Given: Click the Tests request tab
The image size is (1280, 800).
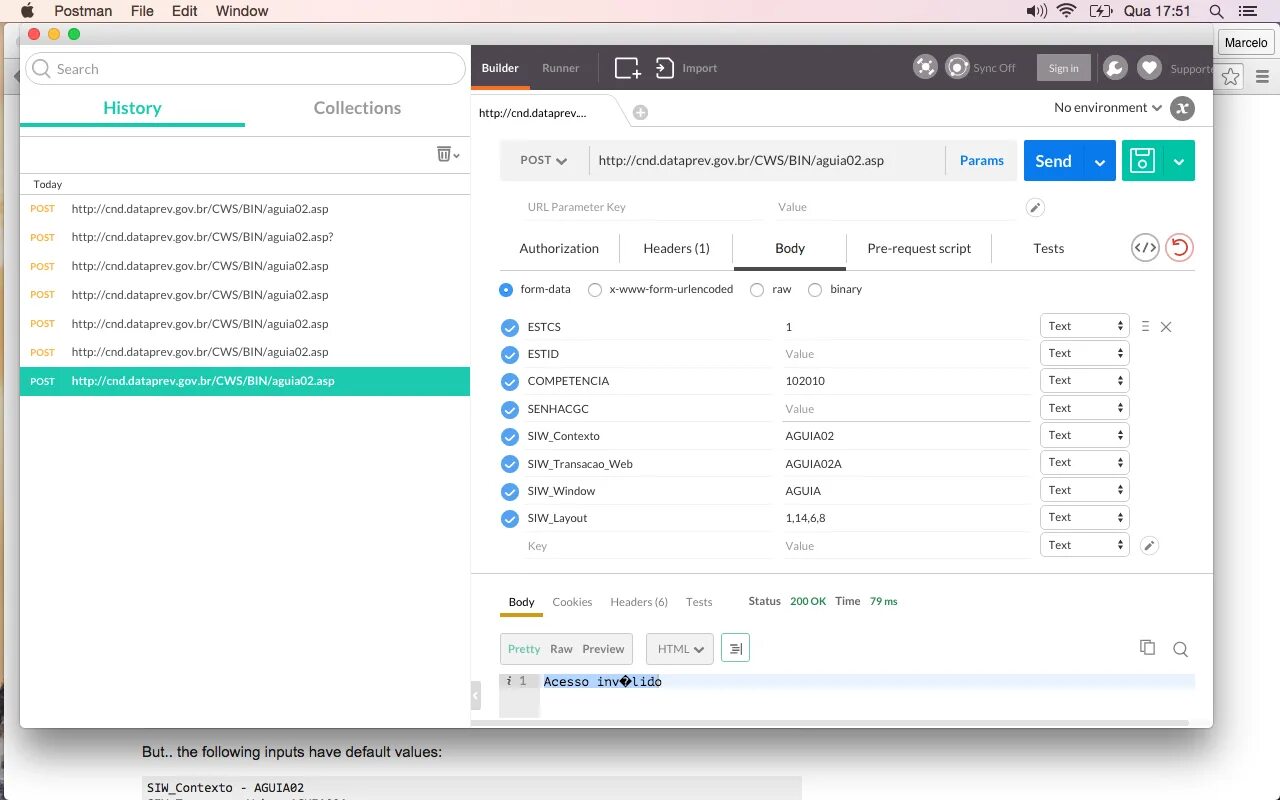Looking at the screenshot, I should click(x=1048, y=248).
